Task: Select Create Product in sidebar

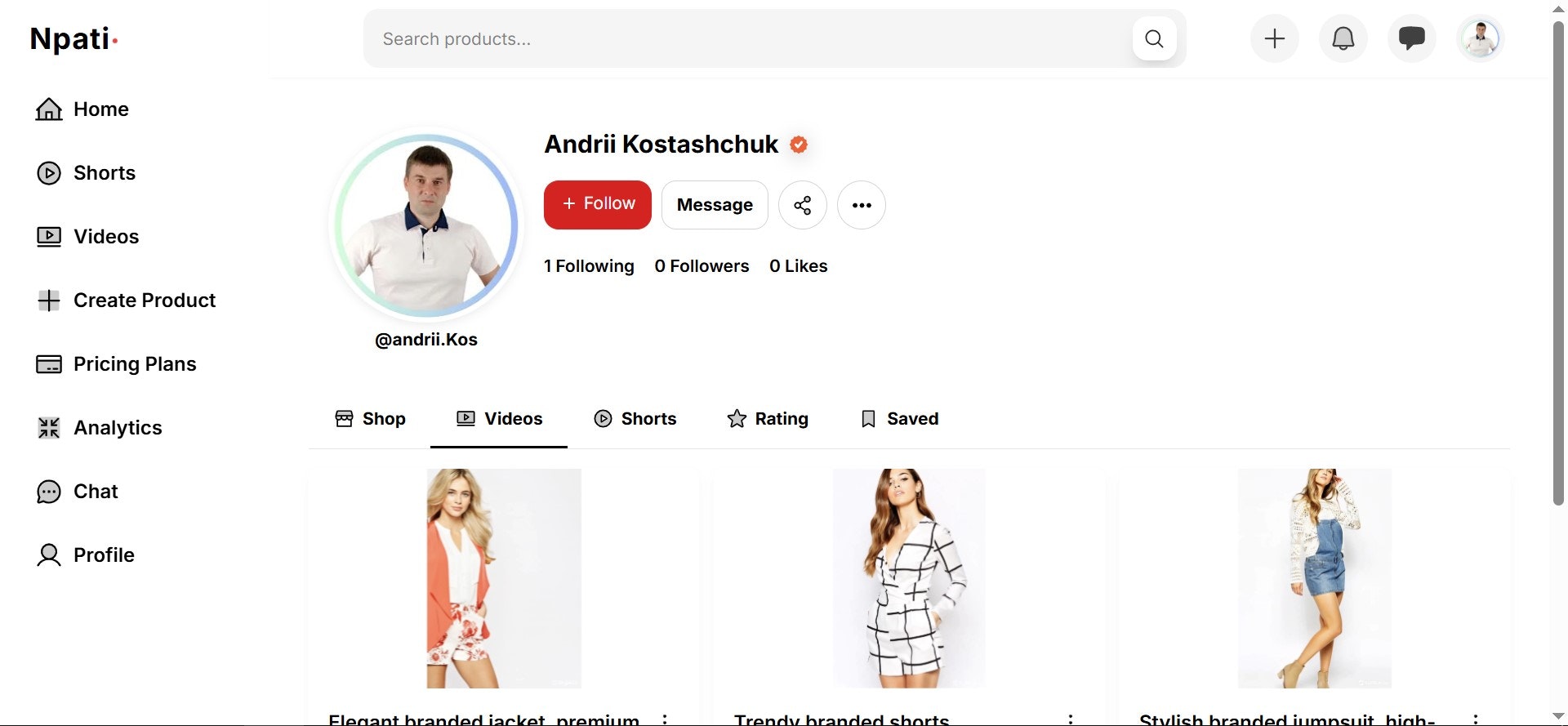Action: click(126, 300)
